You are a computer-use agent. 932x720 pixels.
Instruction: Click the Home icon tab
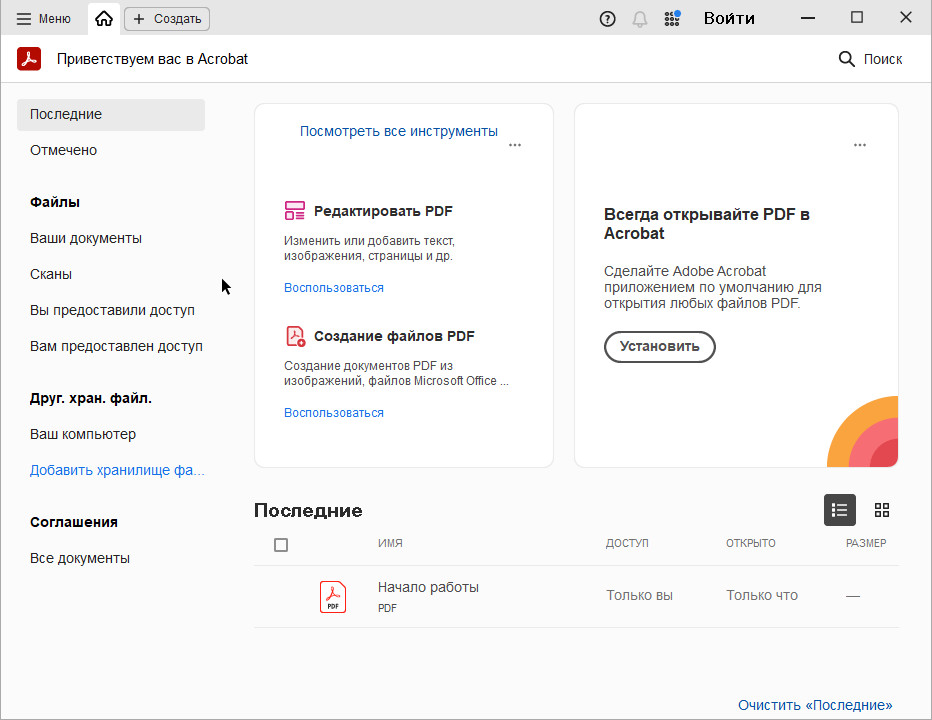coord(104,18)
